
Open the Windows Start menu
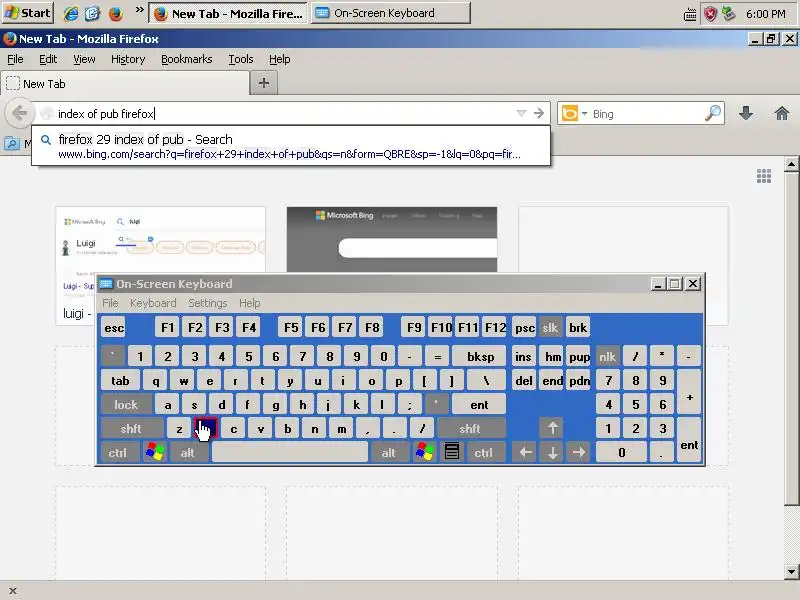pyautogui.click(x=28, y=13)
